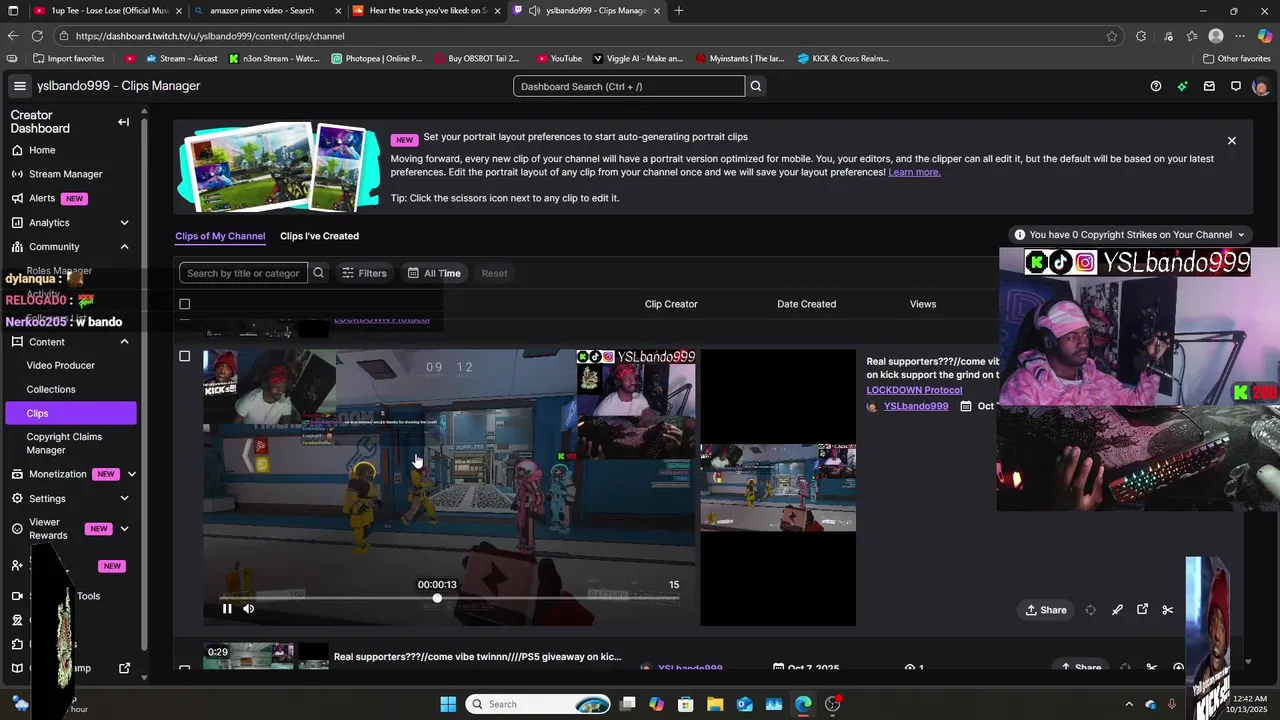The width and height of the screenshot is (1280, 720).
Task: Tick the select-all clips checkbox in the header
Action: click(184, 304)
